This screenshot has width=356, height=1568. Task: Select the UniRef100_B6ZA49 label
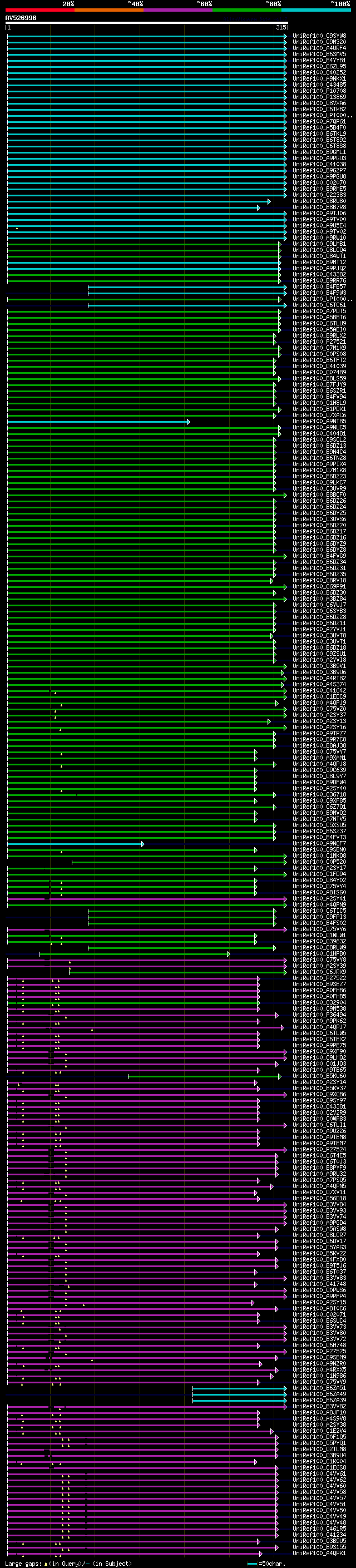319,1395
